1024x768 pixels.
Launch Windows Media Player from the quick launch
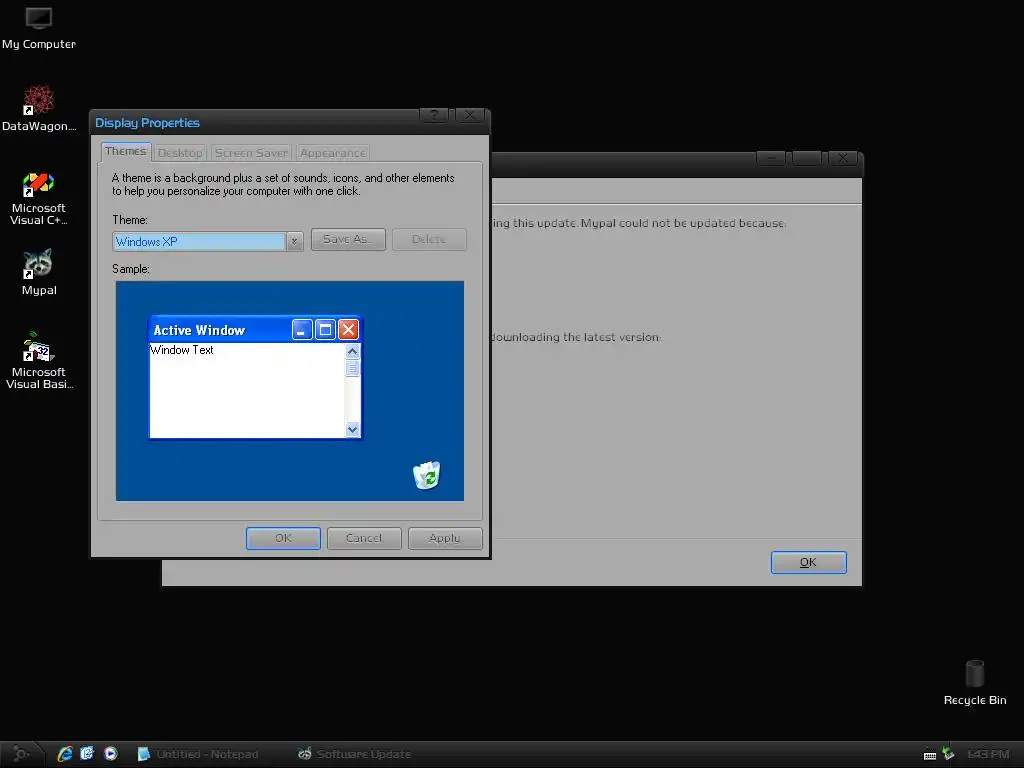pyautogui.click(x=110, y=754)
